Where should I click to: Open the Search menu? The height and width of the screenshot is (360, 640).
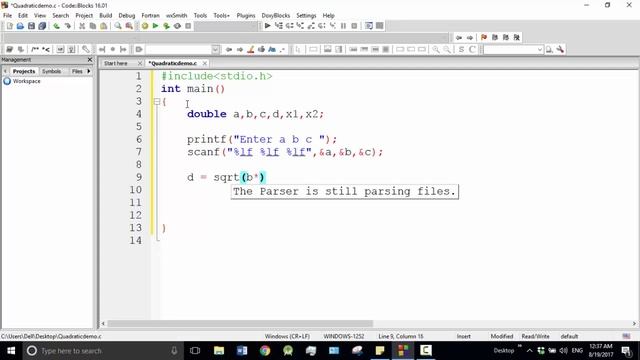click(x=60, y=16)
